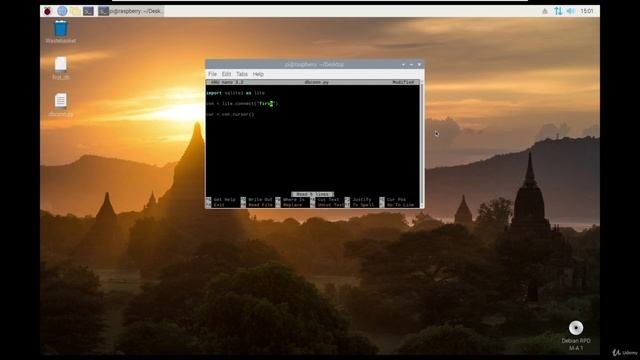This screenshot has height=360, width=640.
Task: Click the import sqlite3 line in nano
Action: pos(236,93)
